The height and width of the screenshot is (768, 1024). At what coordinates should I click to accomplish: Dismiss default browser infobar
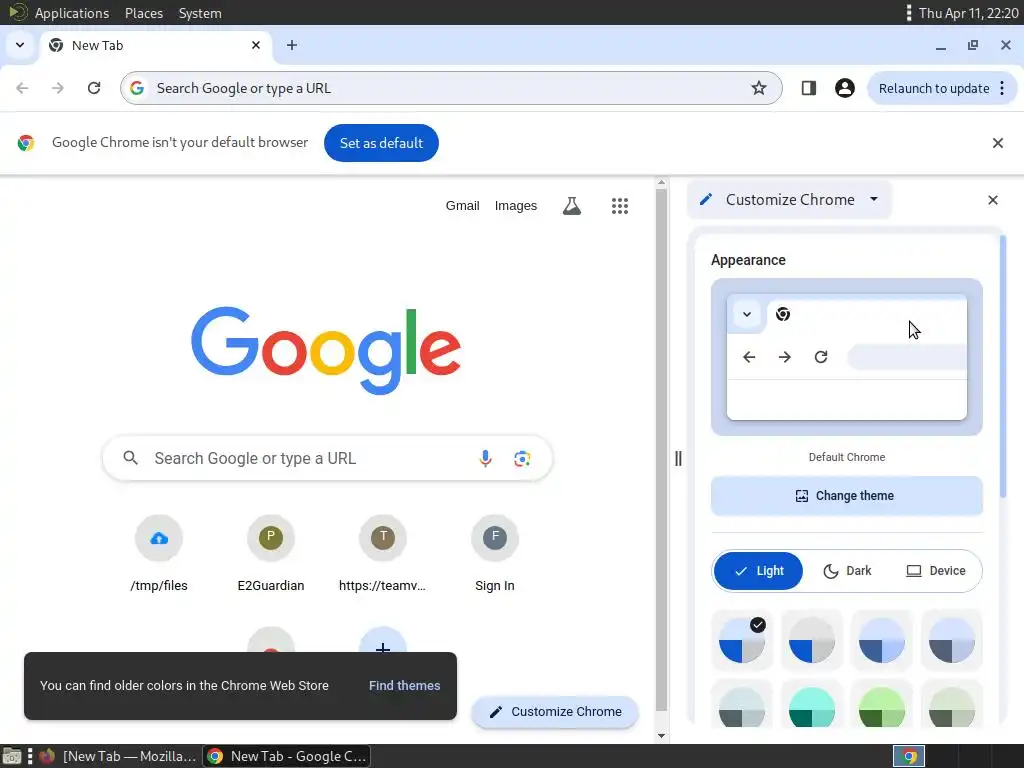click(997, 143)
